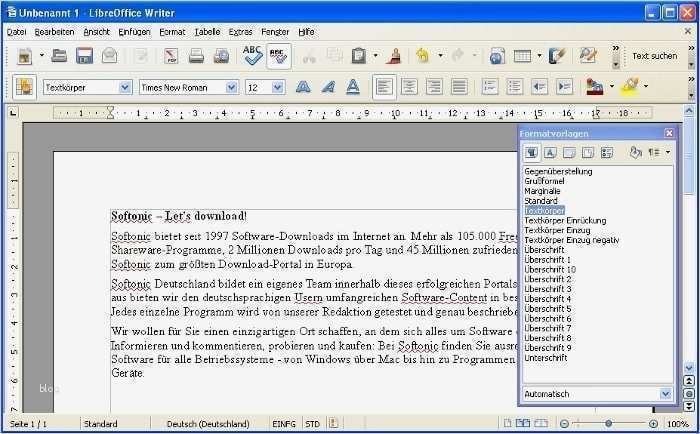
Task: Apply italic with the slanted A icon
Action: point(328,87)
